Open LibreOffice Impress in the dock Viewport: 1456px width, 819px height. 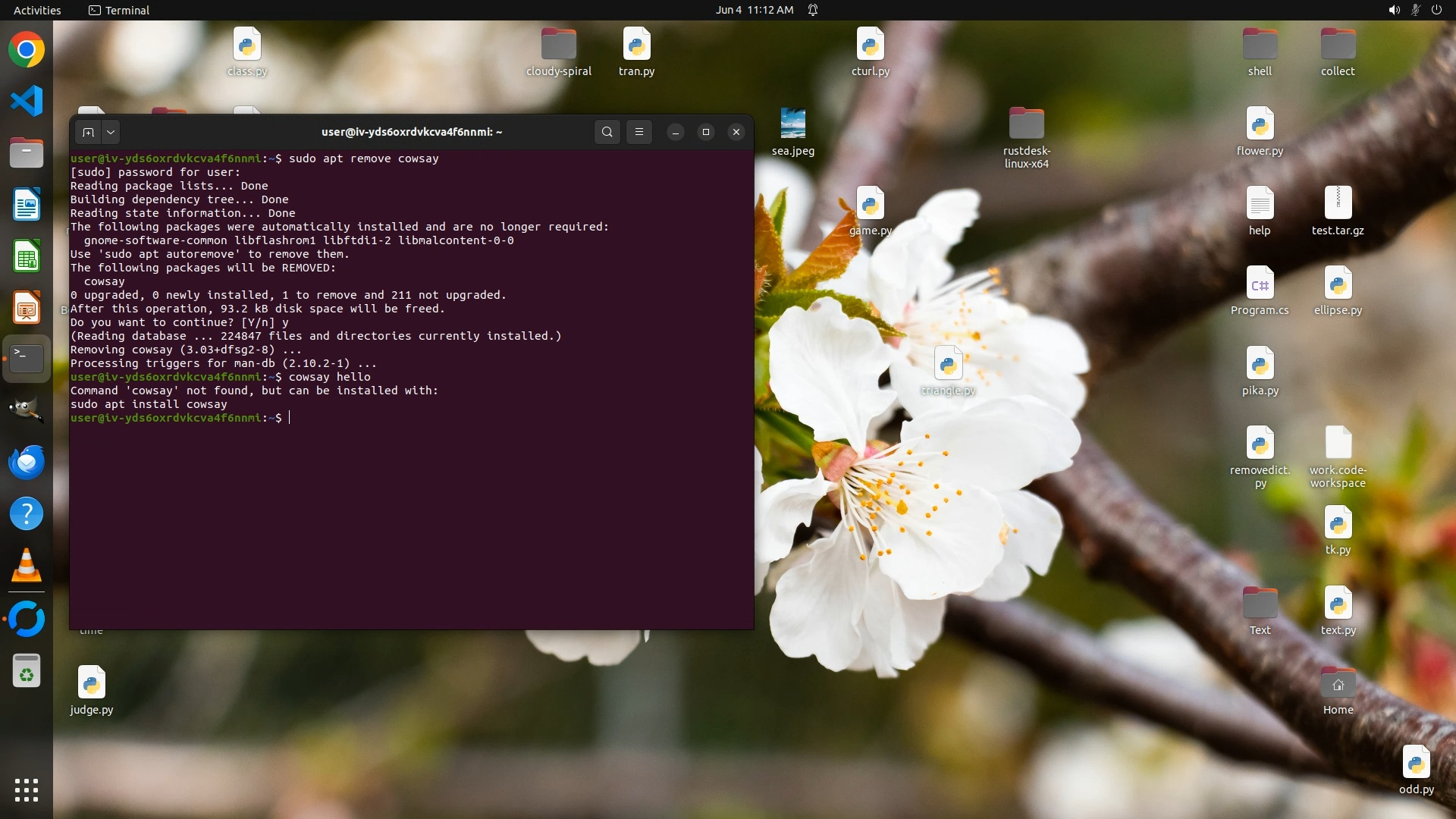coord(27,308)
